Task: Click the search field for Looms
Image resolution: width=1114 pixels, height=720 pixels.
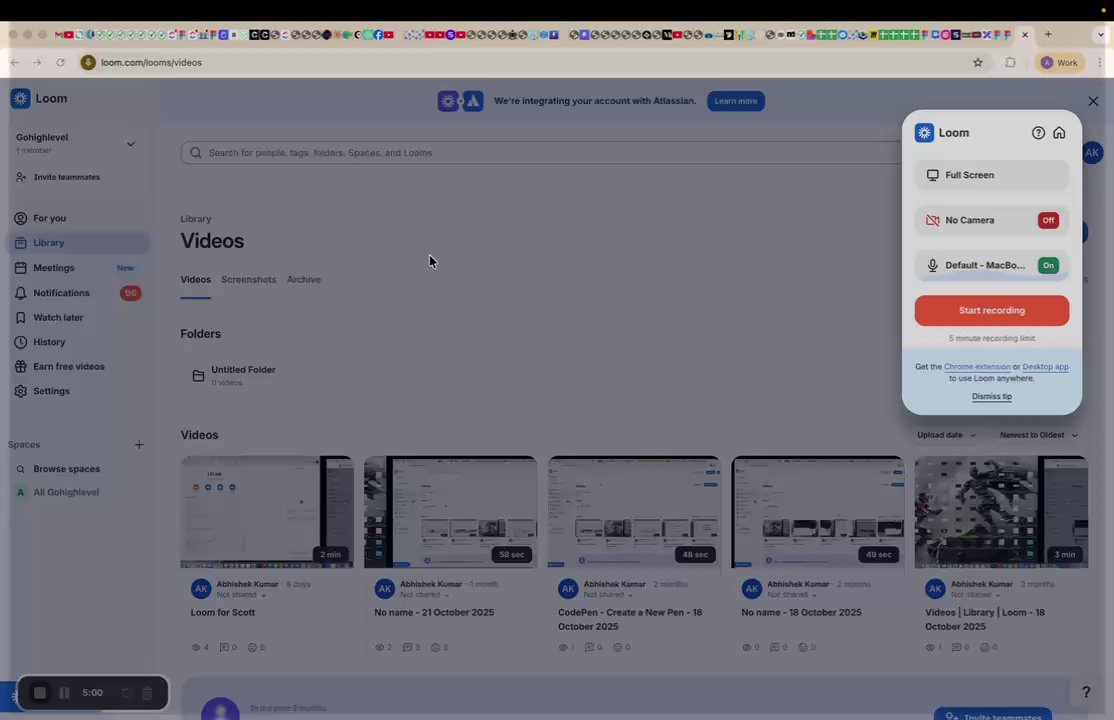Action: 540,153
